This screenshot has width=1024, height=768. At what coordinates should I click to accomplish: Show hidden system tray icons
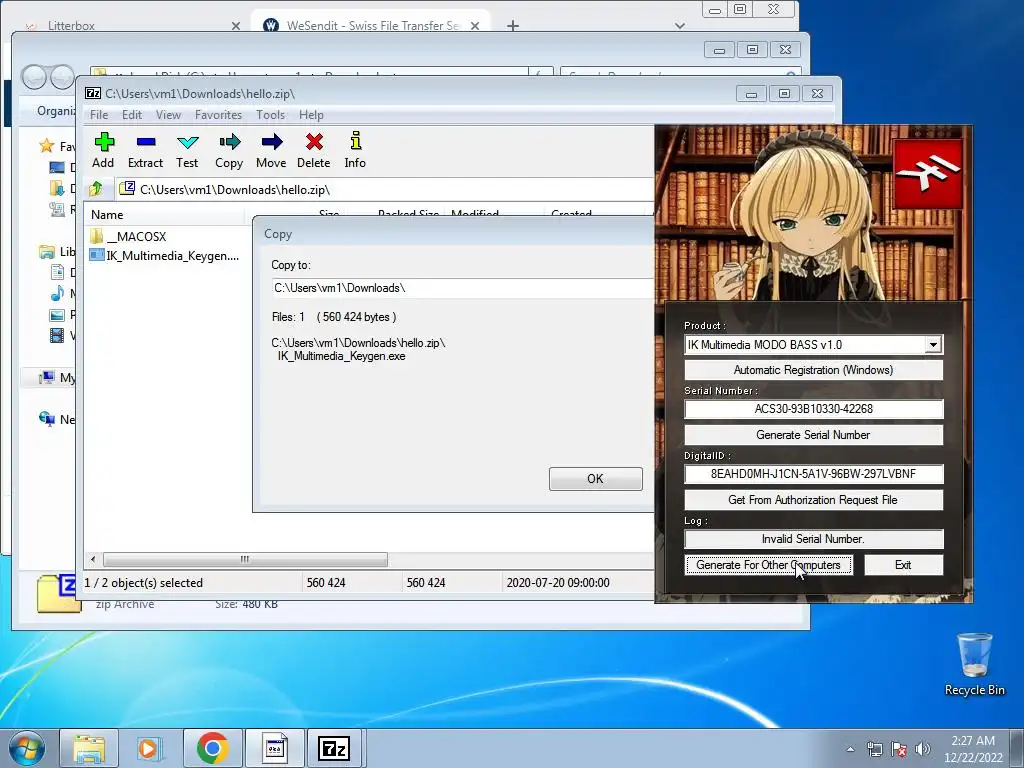pyautogui.click(x=850, y=749)
